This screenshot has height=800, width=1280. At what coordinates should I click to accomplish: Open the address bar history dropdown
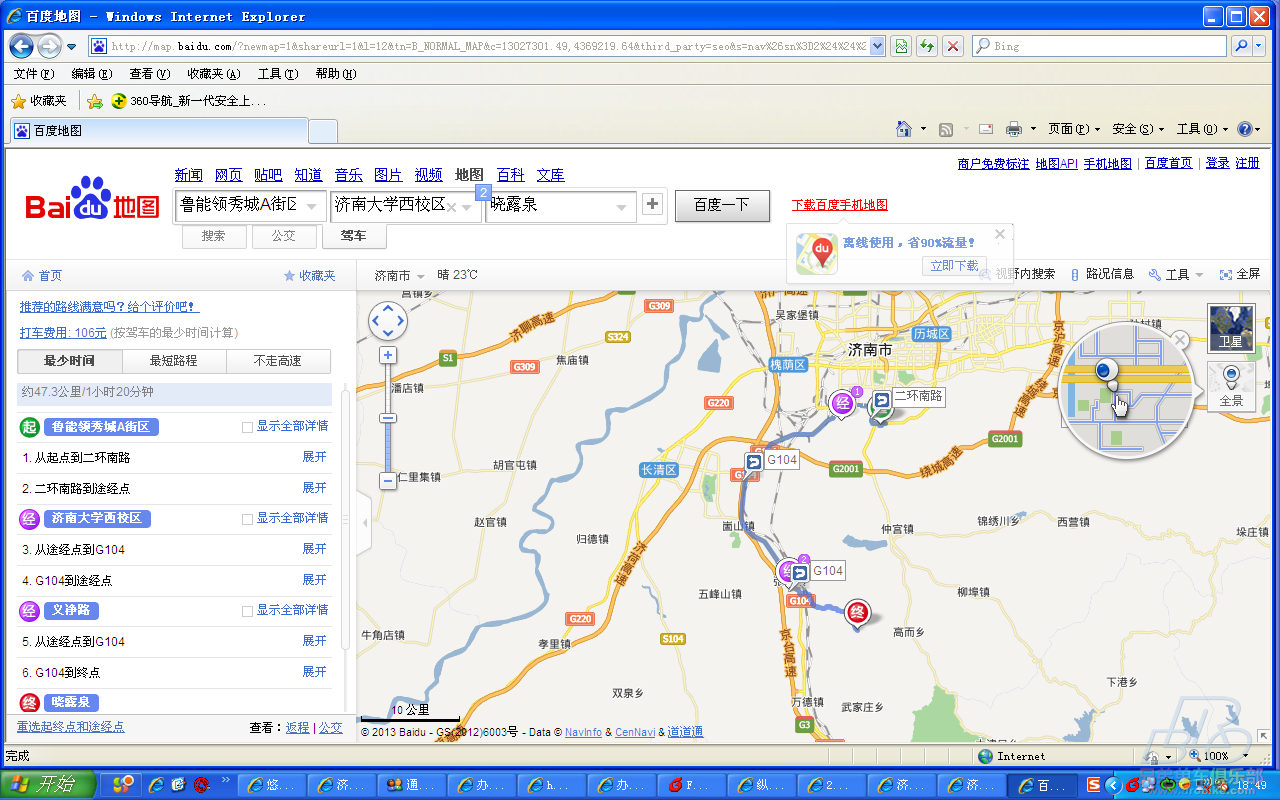coord(878,46)
